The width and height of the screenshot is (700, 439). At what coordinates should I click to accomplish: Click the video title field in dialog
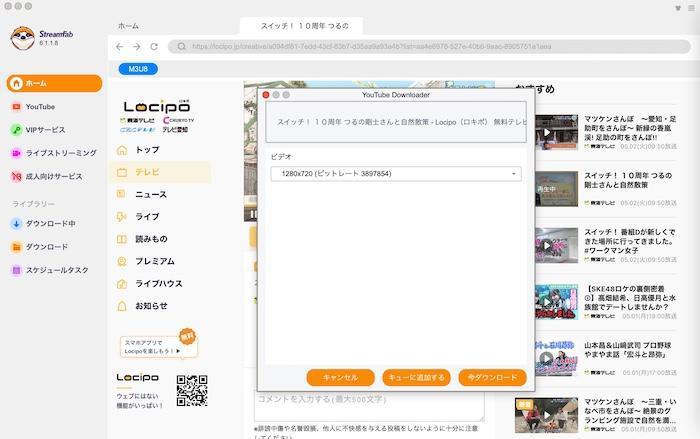coord(396,122)
